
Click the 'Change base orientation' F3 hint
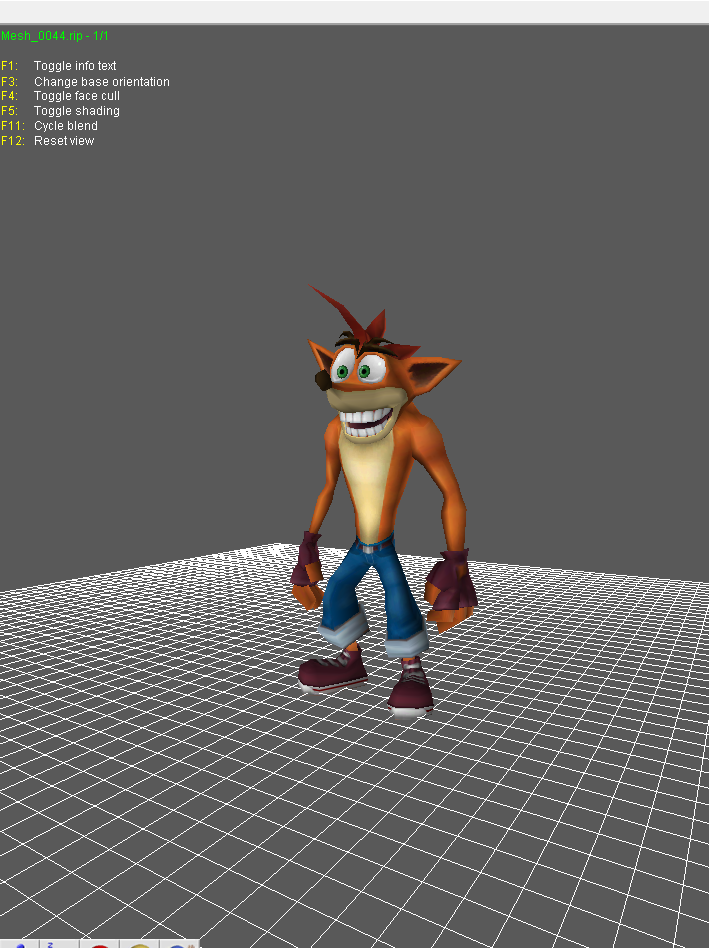point(102,82)
